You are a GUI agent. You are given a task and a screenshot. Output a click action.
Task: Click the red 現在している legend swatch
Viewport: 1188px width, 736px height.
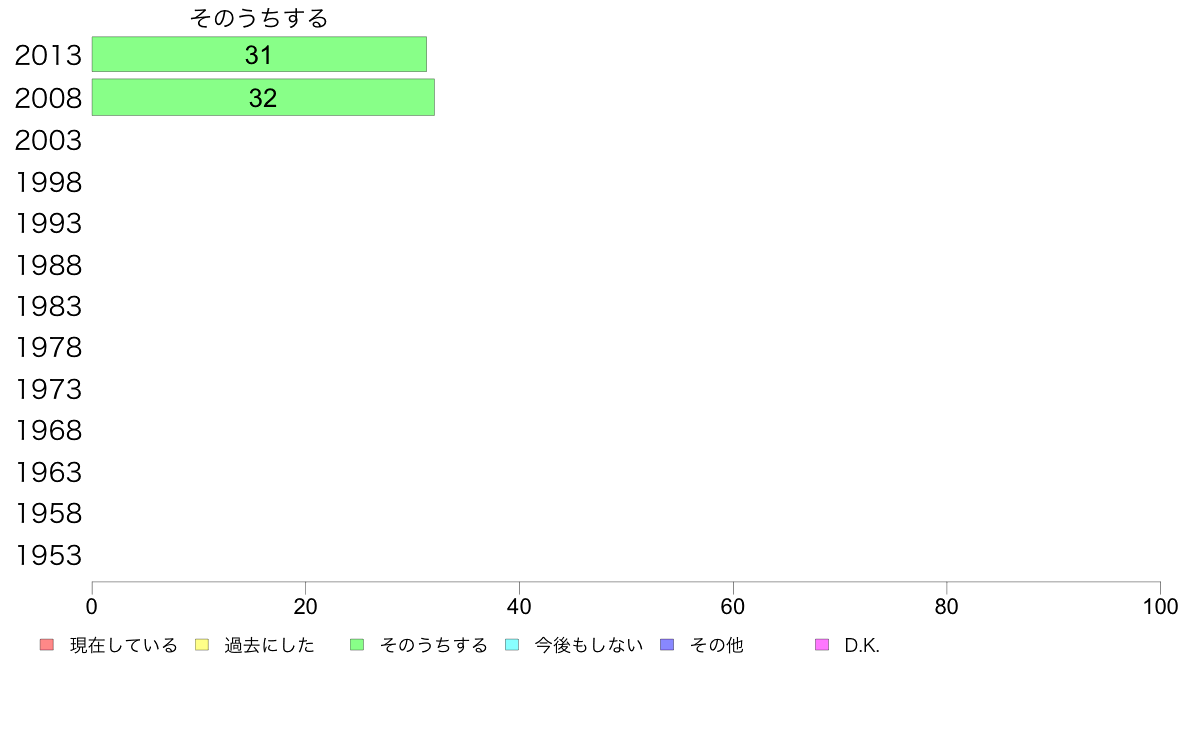coord(46,645)
